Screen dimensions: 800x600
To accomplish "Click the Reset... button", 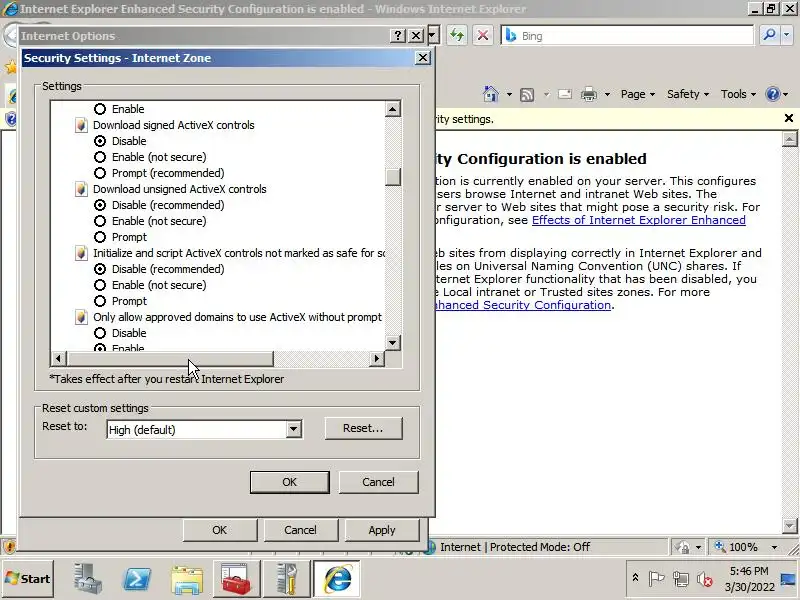I will click(363, 428).
